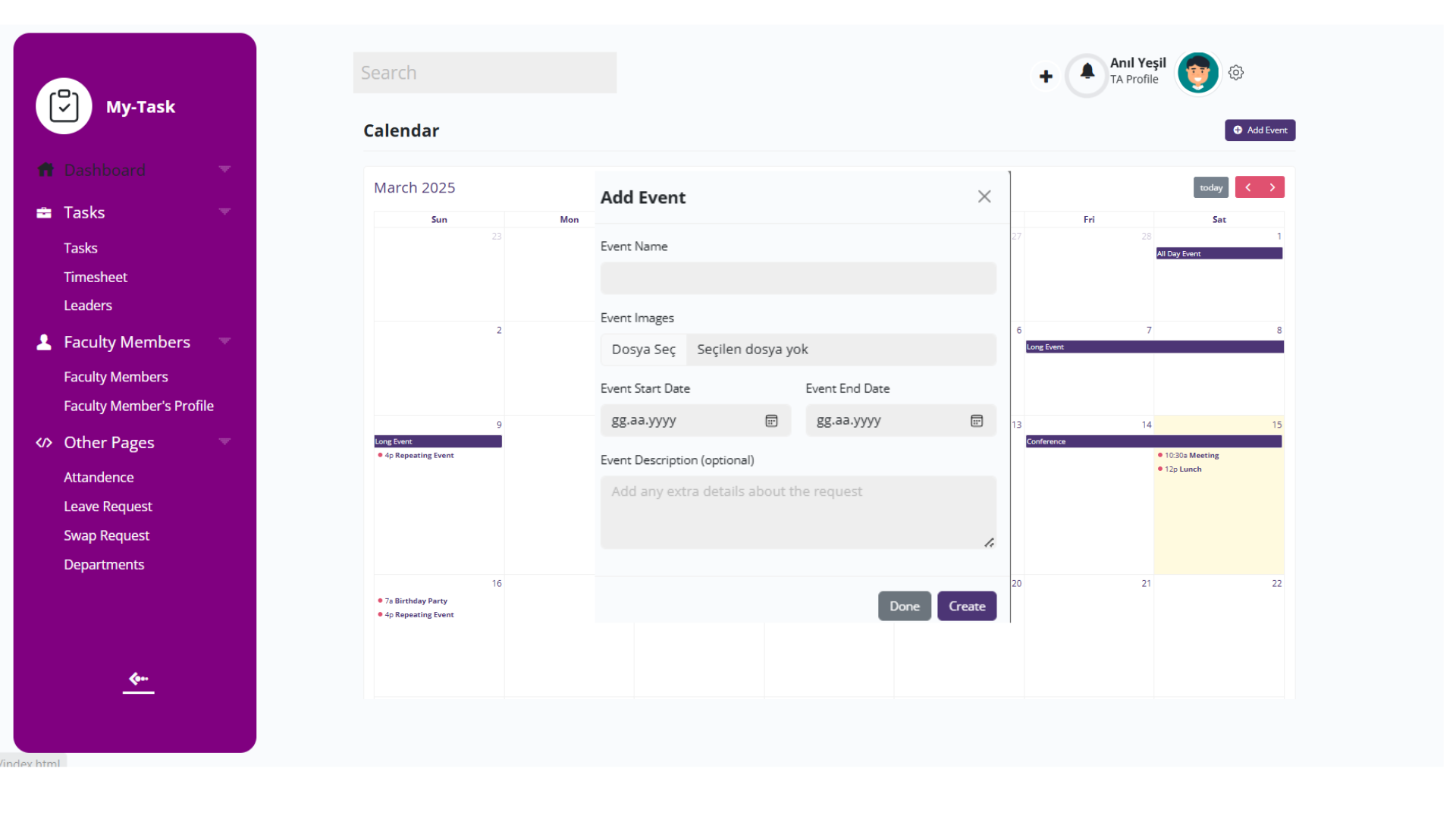Click the plus icon near notifications

click(x=1046, y=76)
